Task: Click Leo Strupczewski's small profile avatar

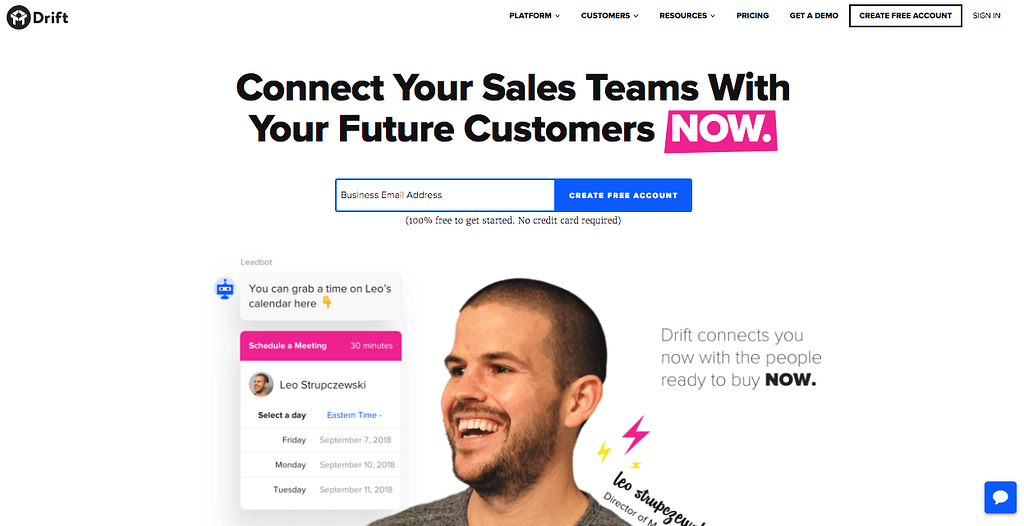Action: coord(261,384)
